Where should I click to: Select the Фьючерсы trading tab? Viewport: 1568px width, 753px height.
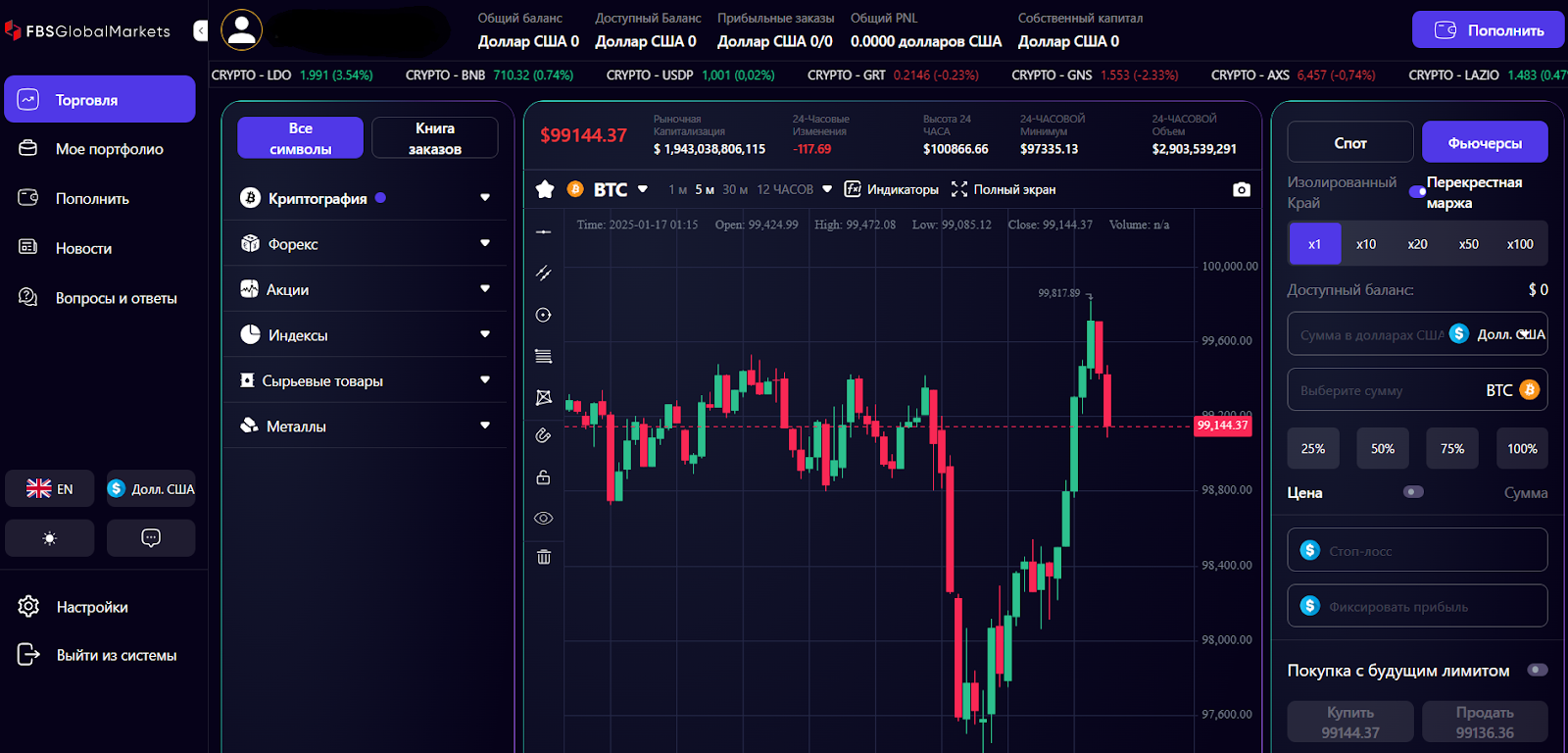(1485, 142)
